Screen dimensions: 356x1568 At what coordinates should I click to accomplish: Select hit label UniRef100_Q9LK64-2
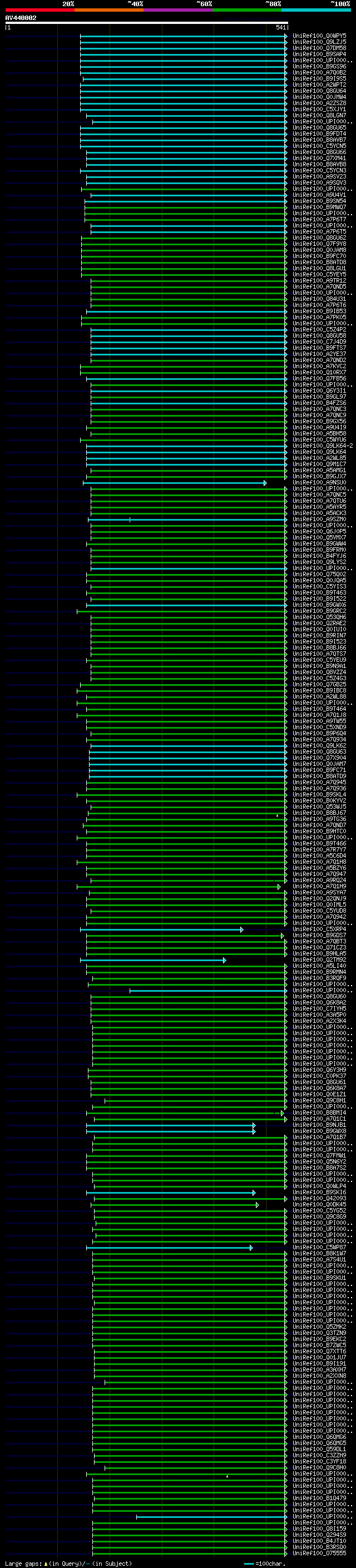click(323, 446)
